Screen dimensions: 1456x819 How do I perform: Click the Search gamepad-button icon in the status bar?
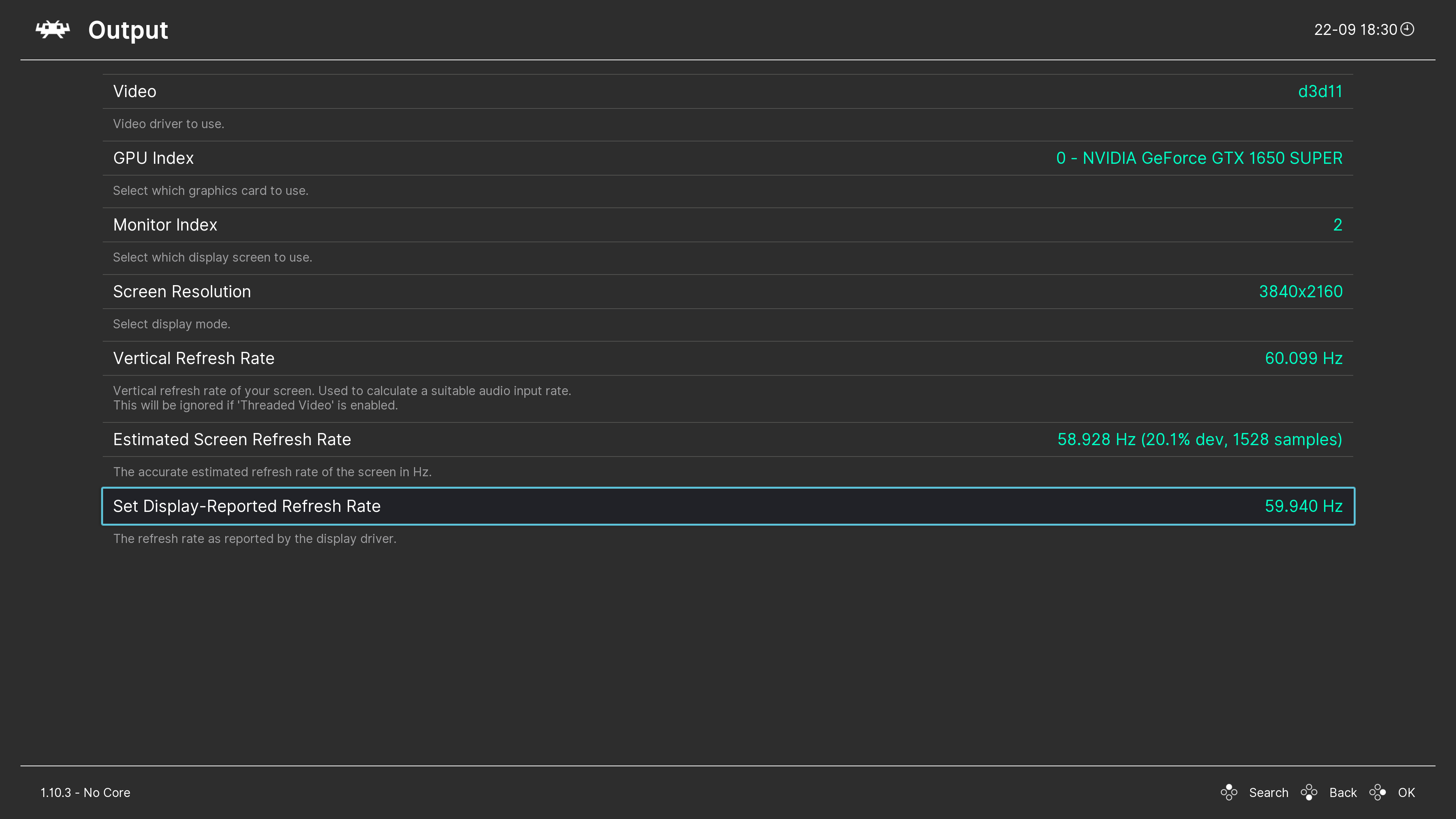pos(1229,792)
